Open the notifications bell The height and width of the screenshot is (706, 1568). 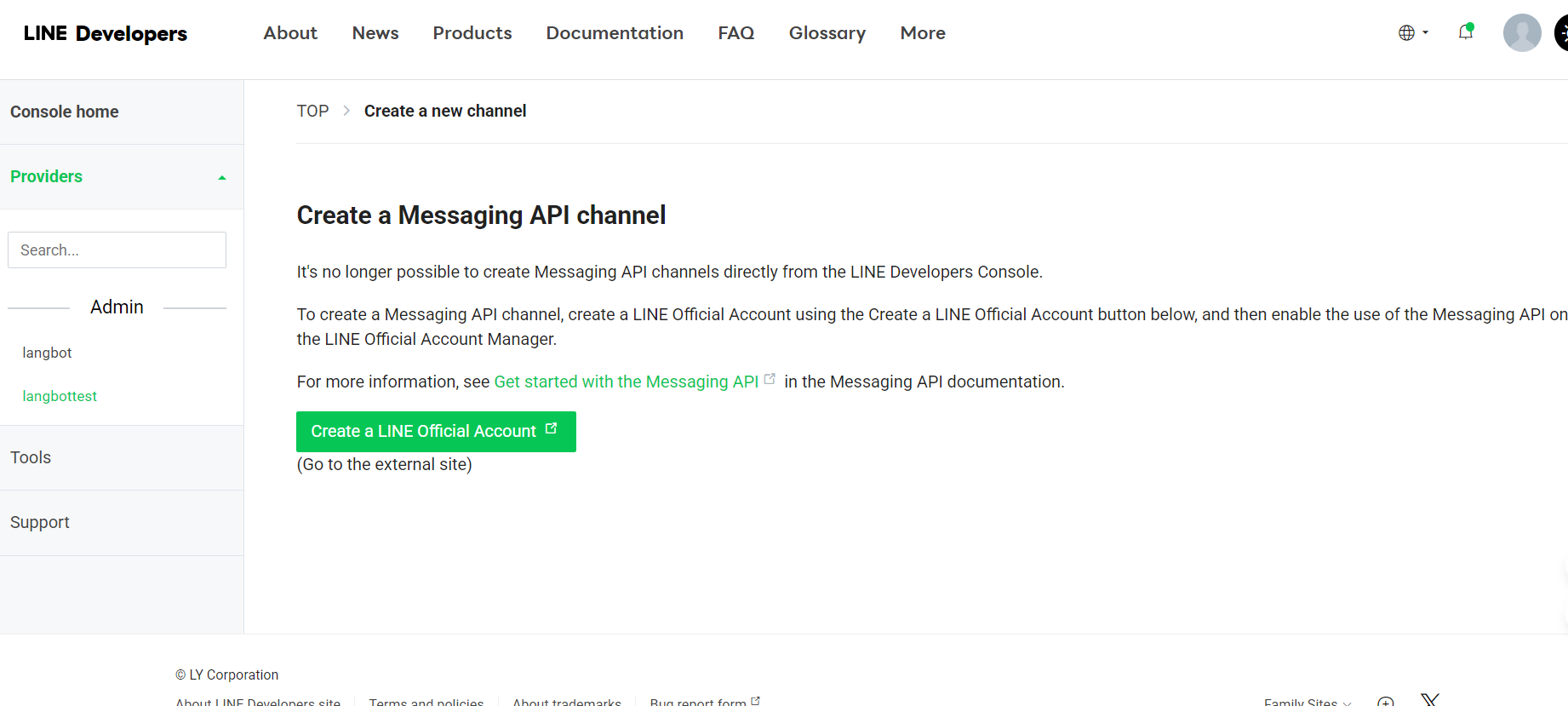[1465, 32]
